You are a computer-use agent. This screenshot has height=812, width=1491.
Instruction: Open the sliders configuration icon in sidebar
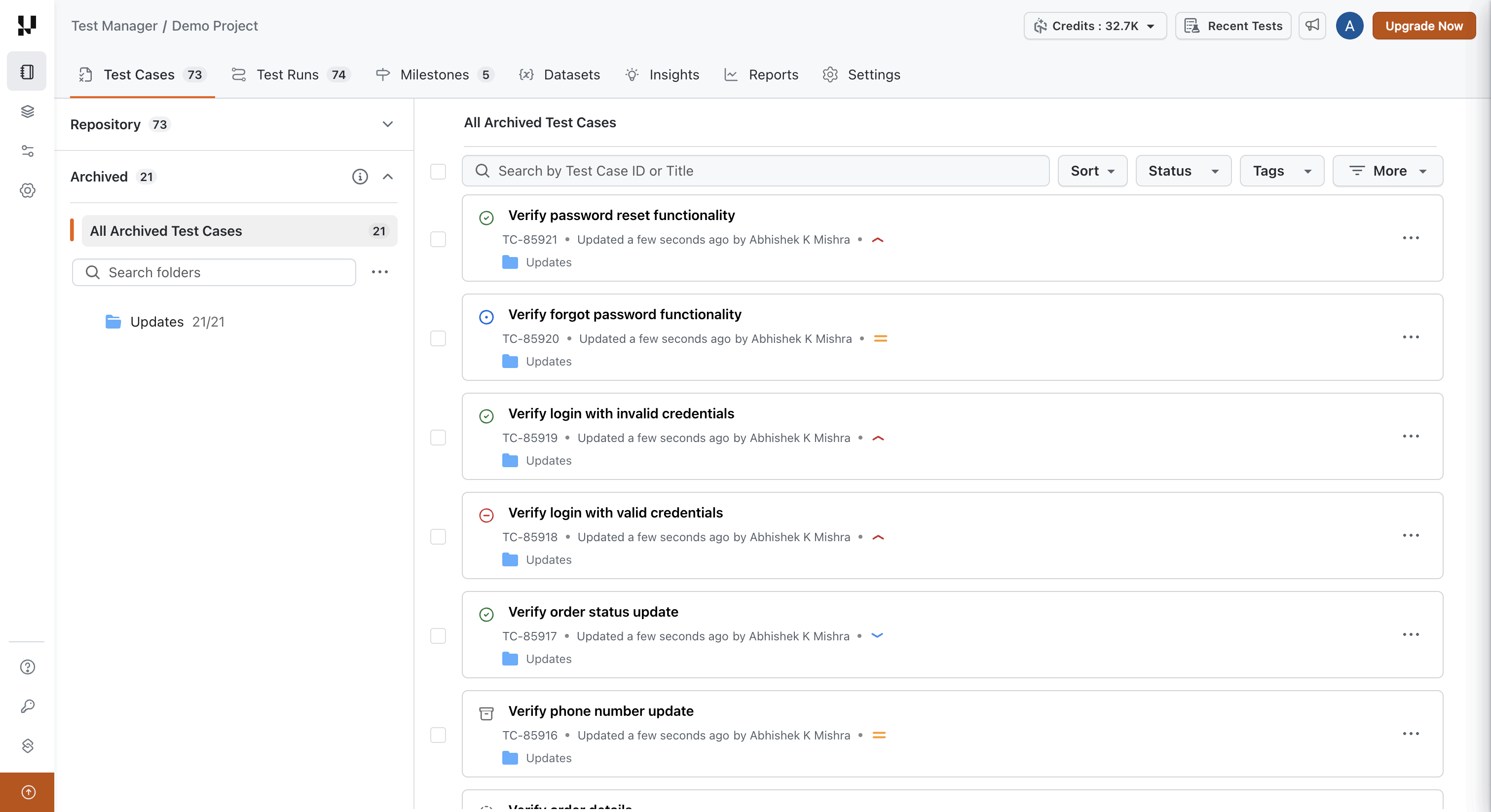coord(27,151)
